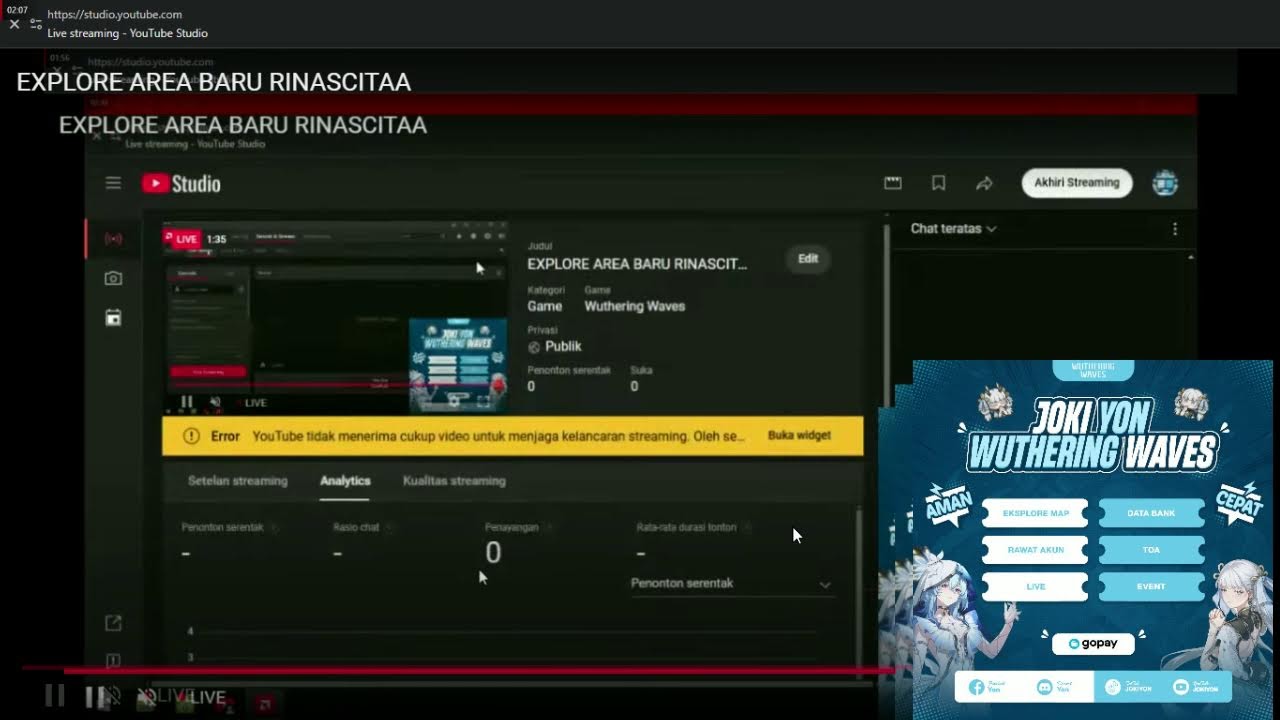Screen dimensions: 1280x720
Task: Click the share arrow icon in the header
Action: coord(984,183)
